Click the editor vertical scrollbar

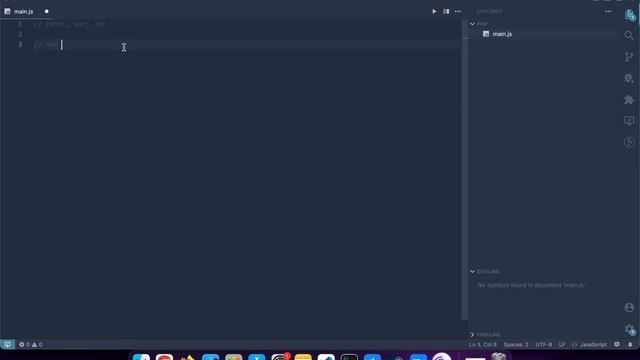click(464, 169)
